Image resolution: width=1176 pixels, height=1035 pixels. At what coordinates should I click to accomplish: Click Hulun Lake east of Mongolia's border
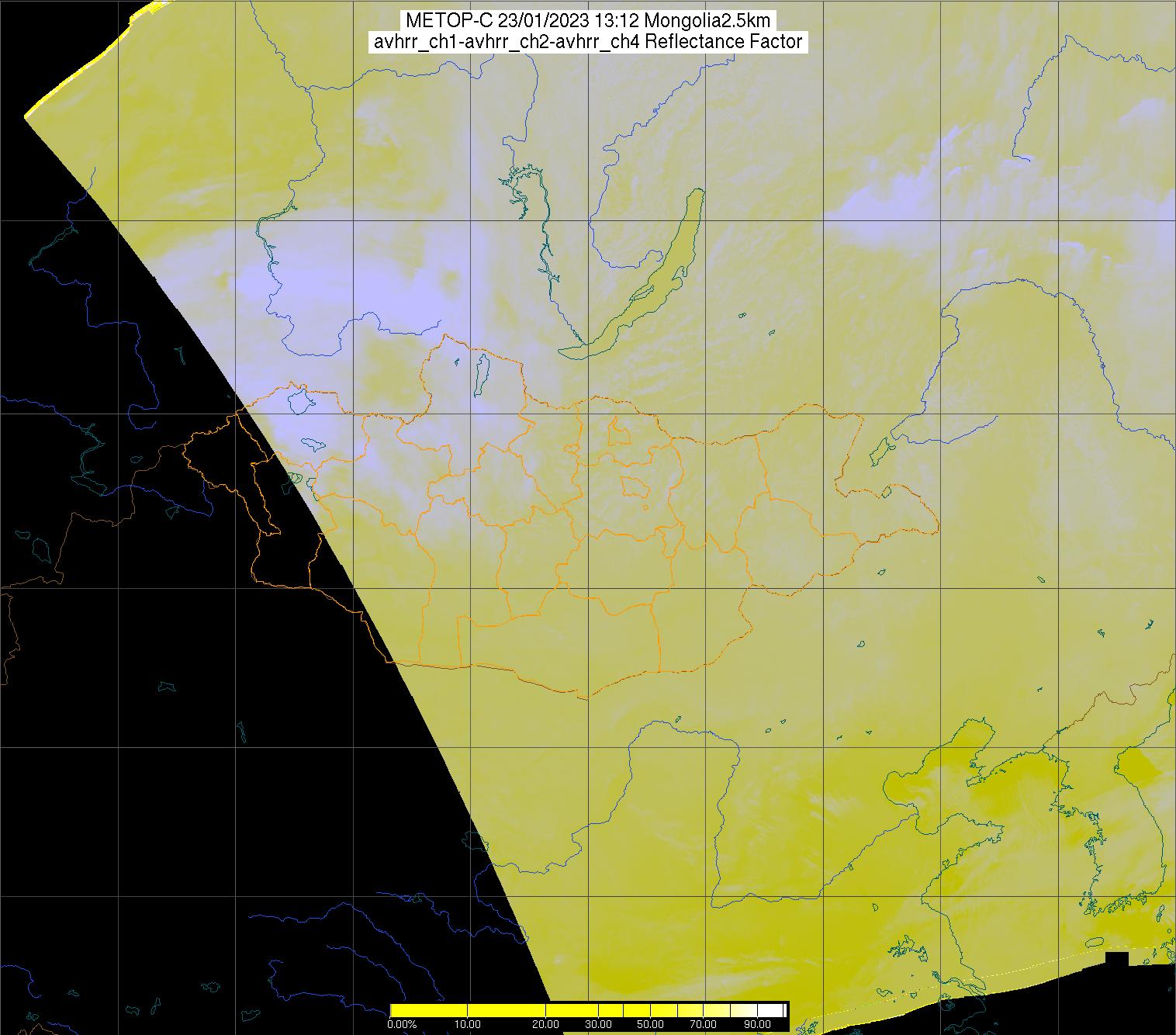tap(882, 450)
